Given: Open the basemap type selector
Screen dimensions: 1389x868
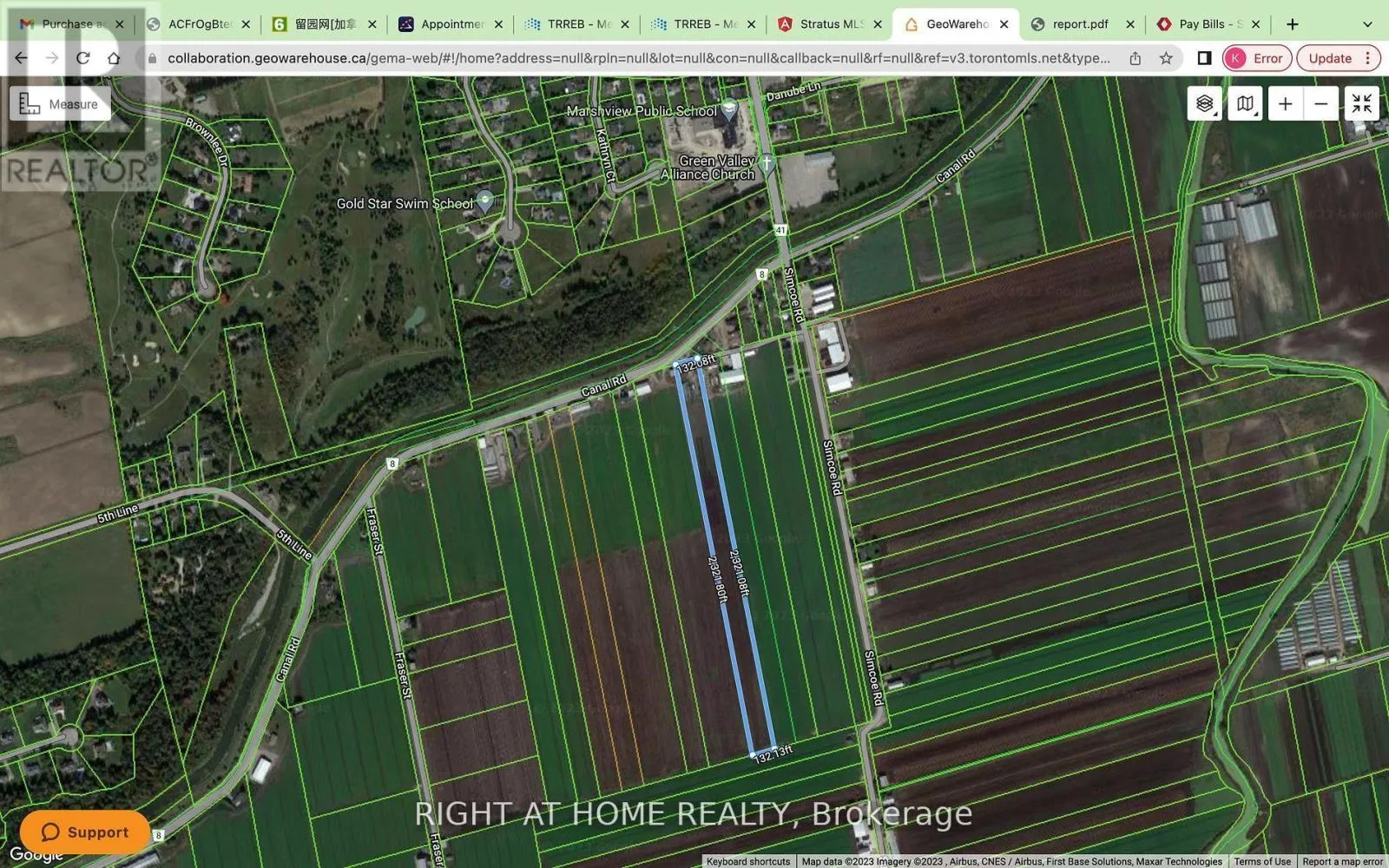Looking at the screenshot, I should [x=1245, y=104].
